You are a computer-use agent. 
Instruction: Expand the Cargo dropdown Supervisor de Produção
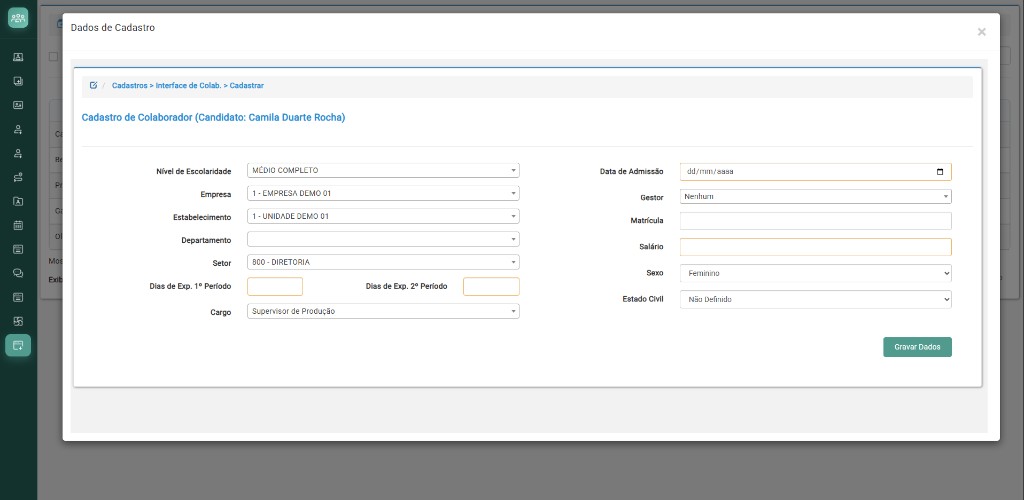pos(383,311)
